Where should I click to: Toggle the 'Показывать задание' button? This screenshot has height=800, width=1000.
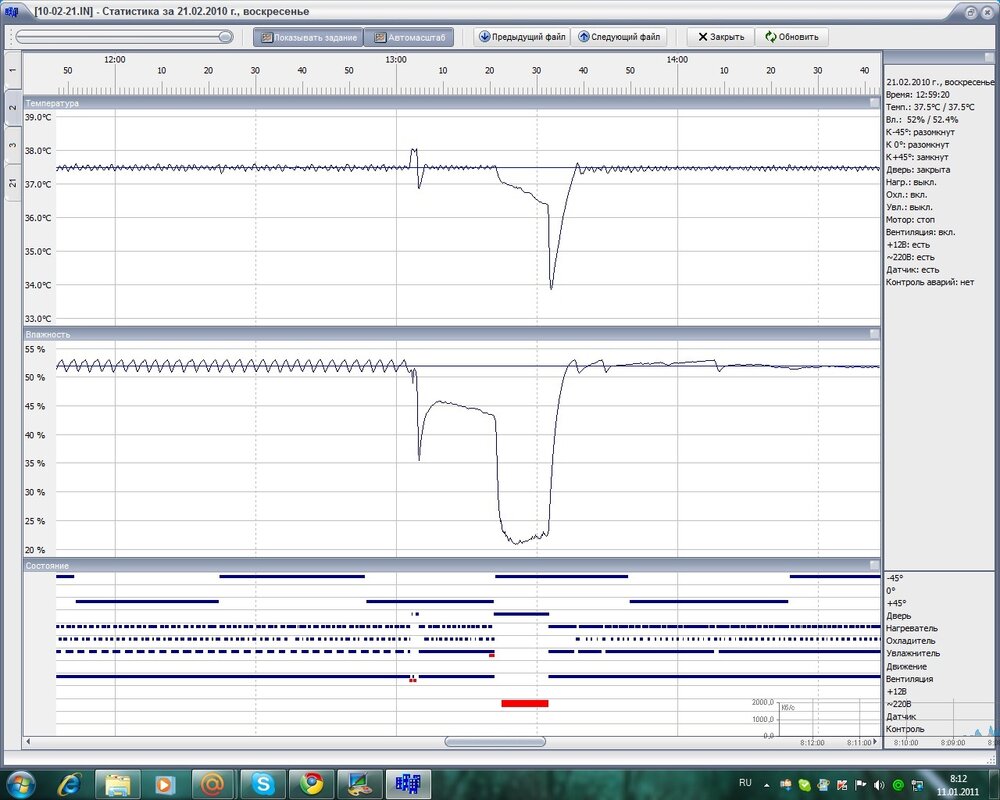pyautogui.click(x=308, y=37)
